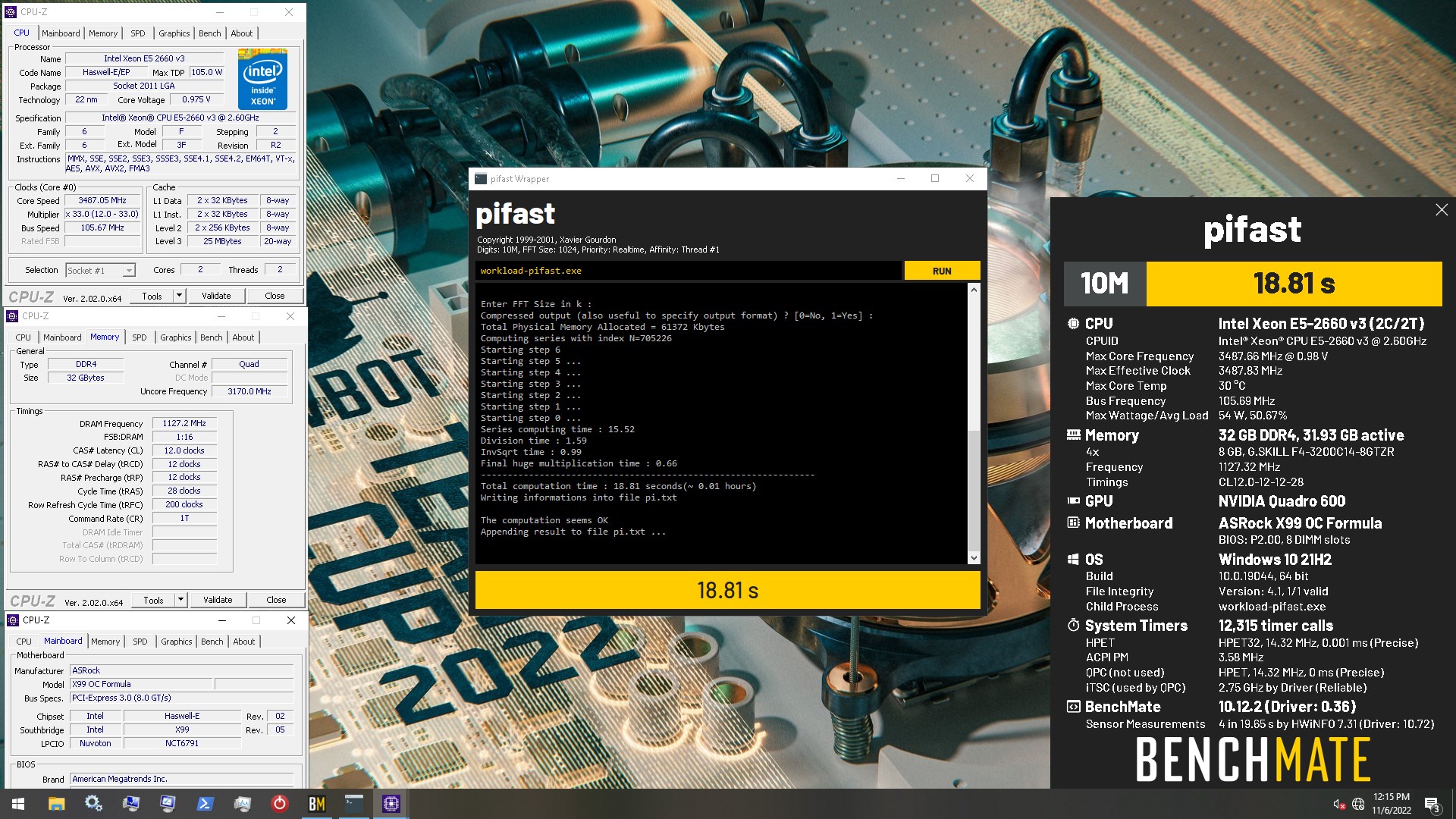Click Tools button in the Memory CPU-Z window
The height and width of the screenshot is (819, 1456).
(x=153, y=600)
